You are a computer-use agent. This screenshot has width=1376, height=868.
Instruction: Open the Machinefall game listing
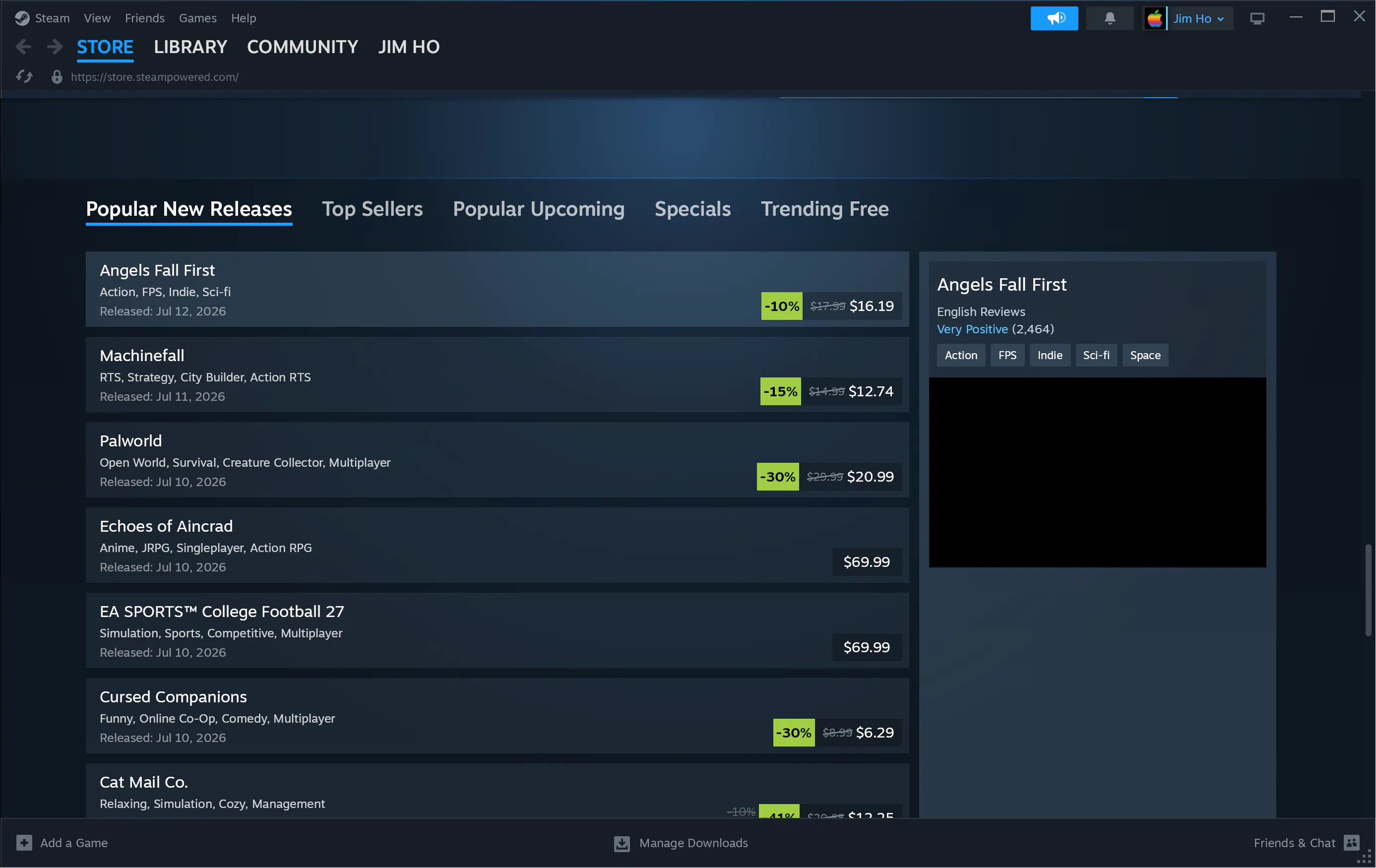(497, 374)
